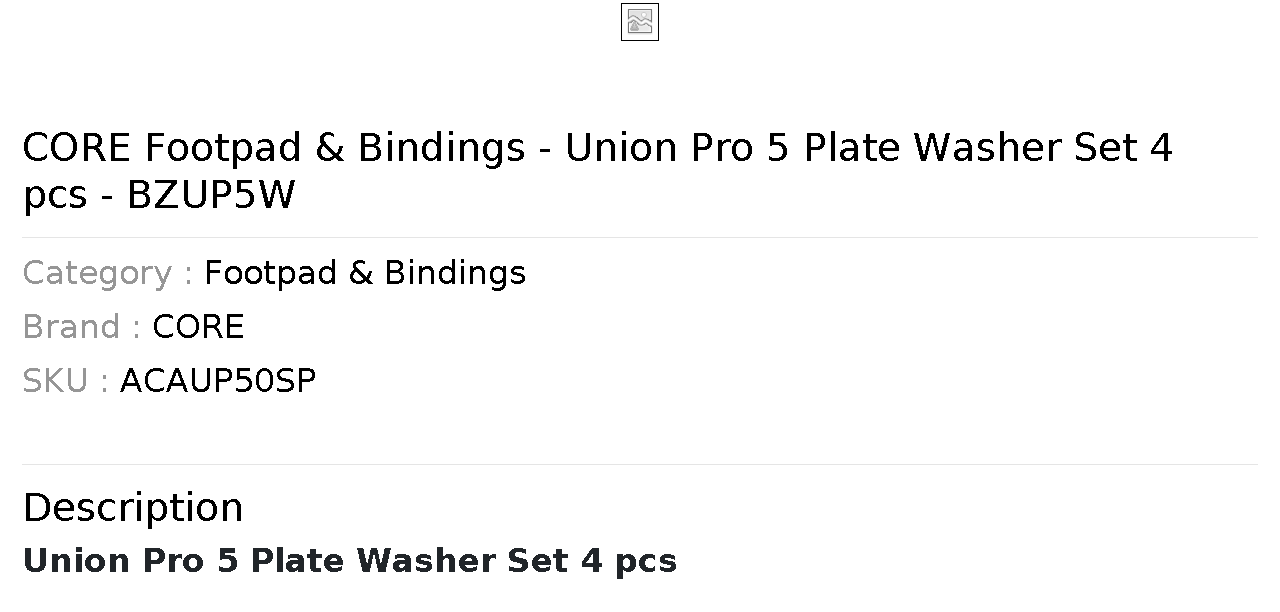The height and width of the screenshot is (612, 1280).
Task: Click the Description section heading
Action: pyautogui.click(x=133, y=507)
